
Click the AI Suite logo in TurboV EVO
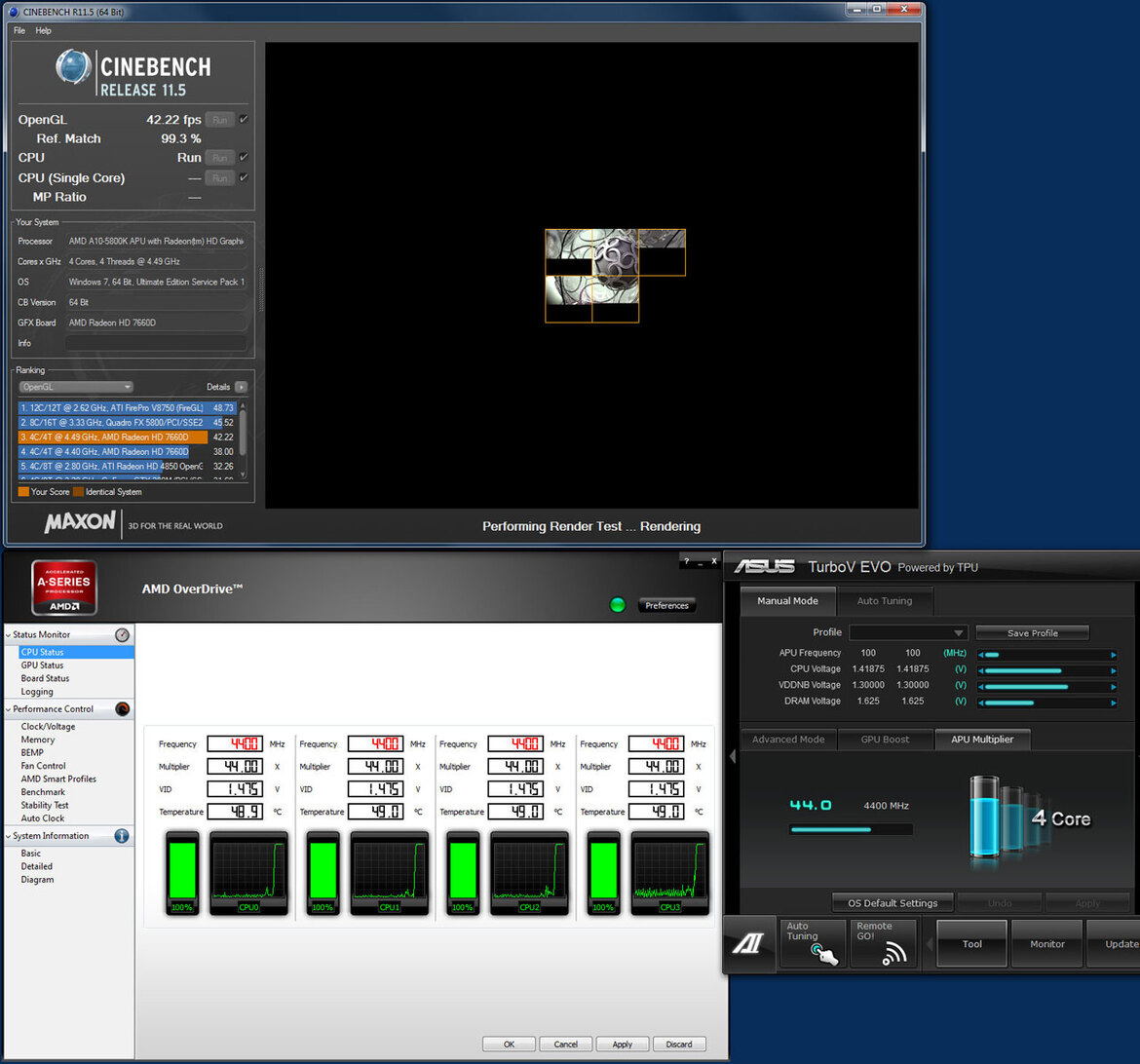(x=747, y=943)
